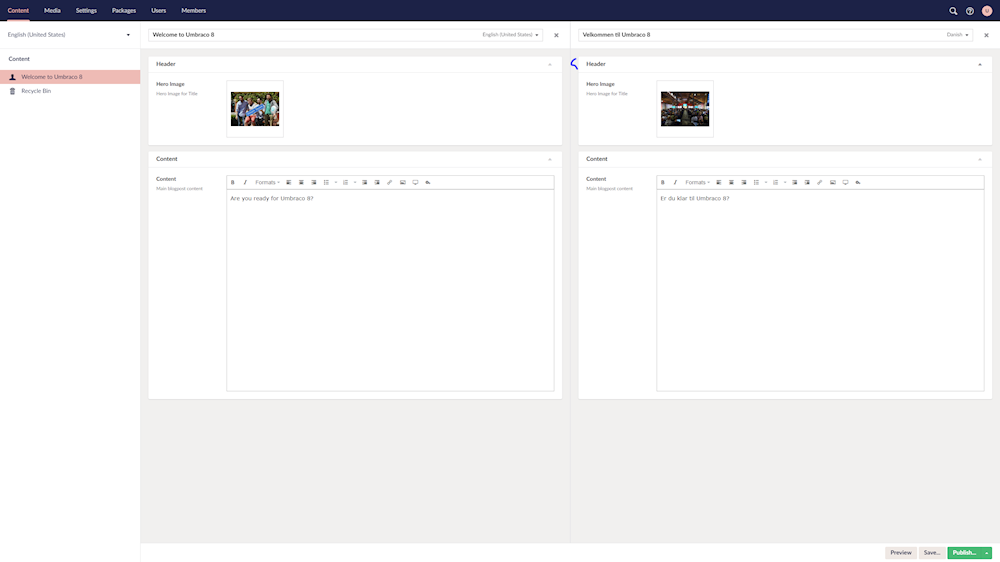Collapse Header group in Danish editor

tap(980, 64)
